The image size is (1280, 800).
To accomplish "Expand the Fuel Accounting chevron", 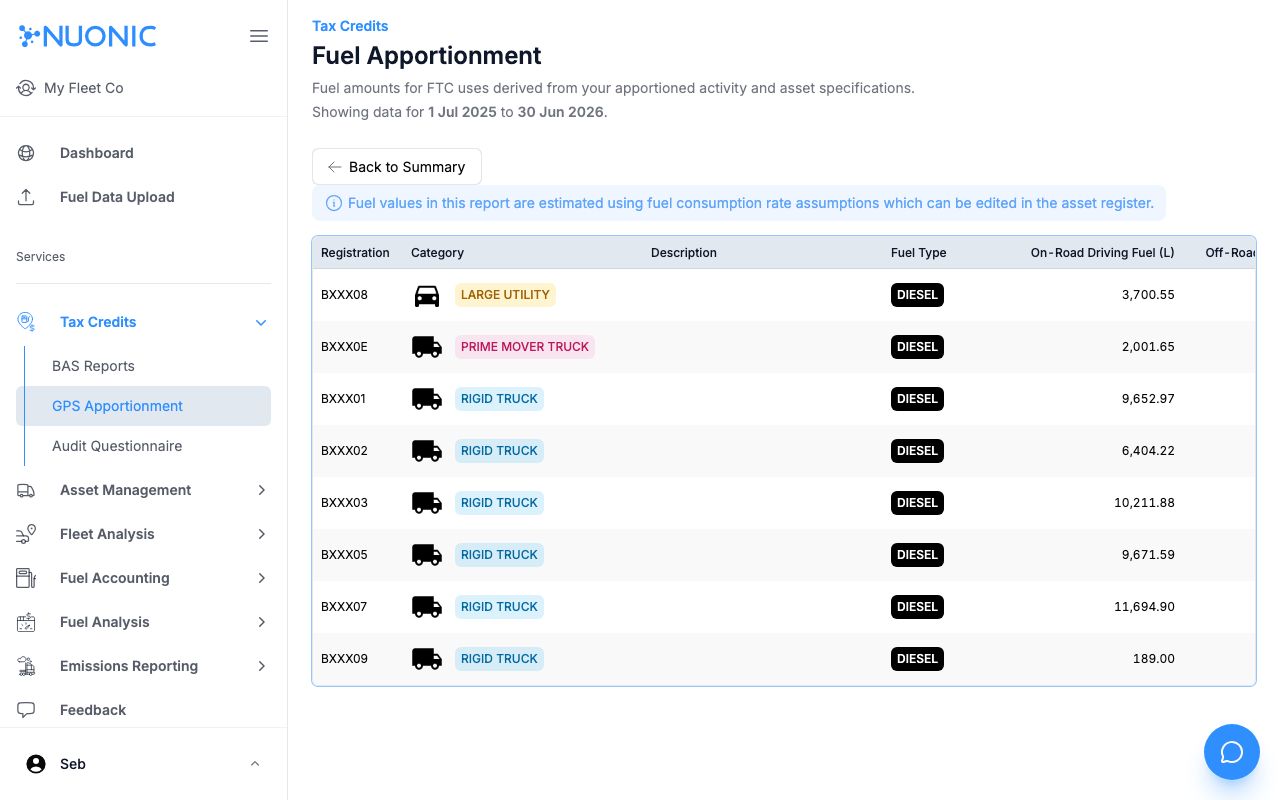I will [x=261, y=578].
